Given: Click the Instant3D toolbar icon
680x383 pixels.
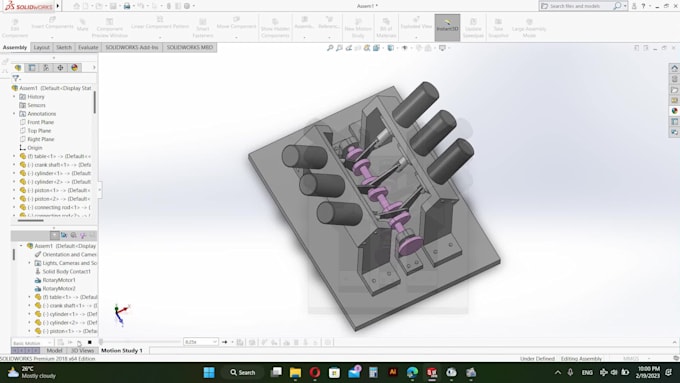Looking at the screenshot, I should (x=447, y=27).
